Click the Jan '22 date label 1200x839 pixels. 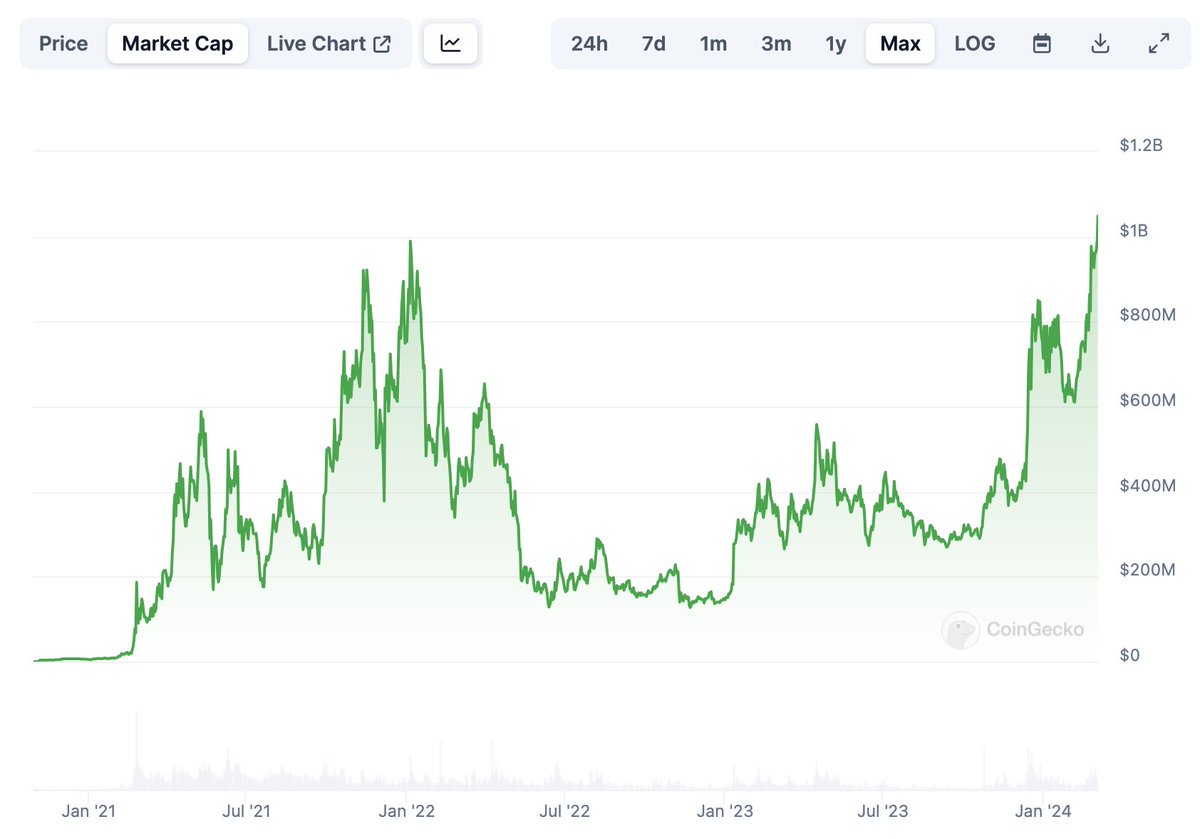point(407,811)
